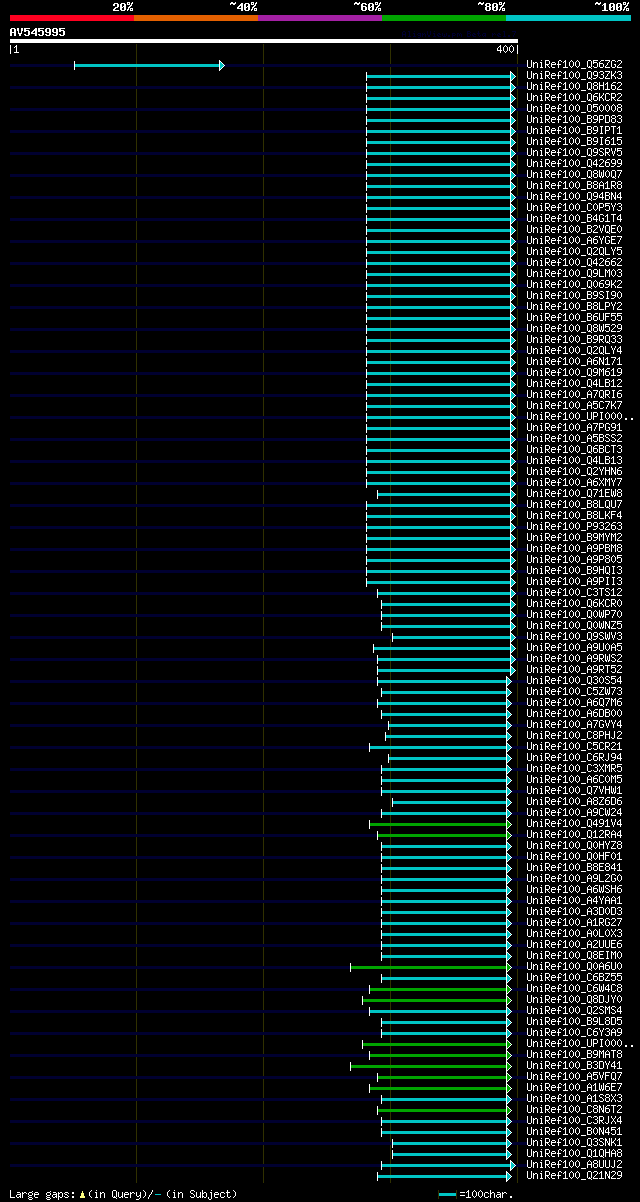Select label UniRef100_A7GVY4
Image resolution: width=640 pixels, height=1202 pixels.
click(574, 725)
